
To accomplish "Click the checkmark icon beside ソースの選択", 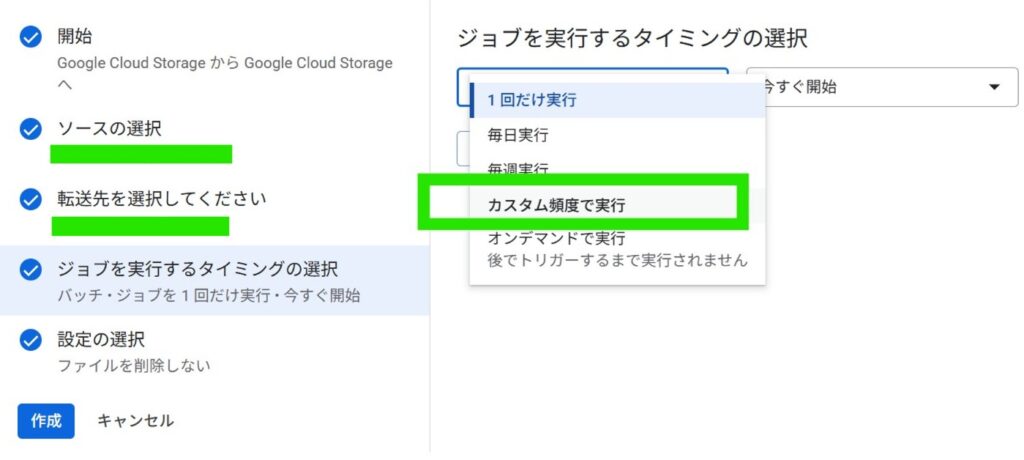I will pos(31,128).
